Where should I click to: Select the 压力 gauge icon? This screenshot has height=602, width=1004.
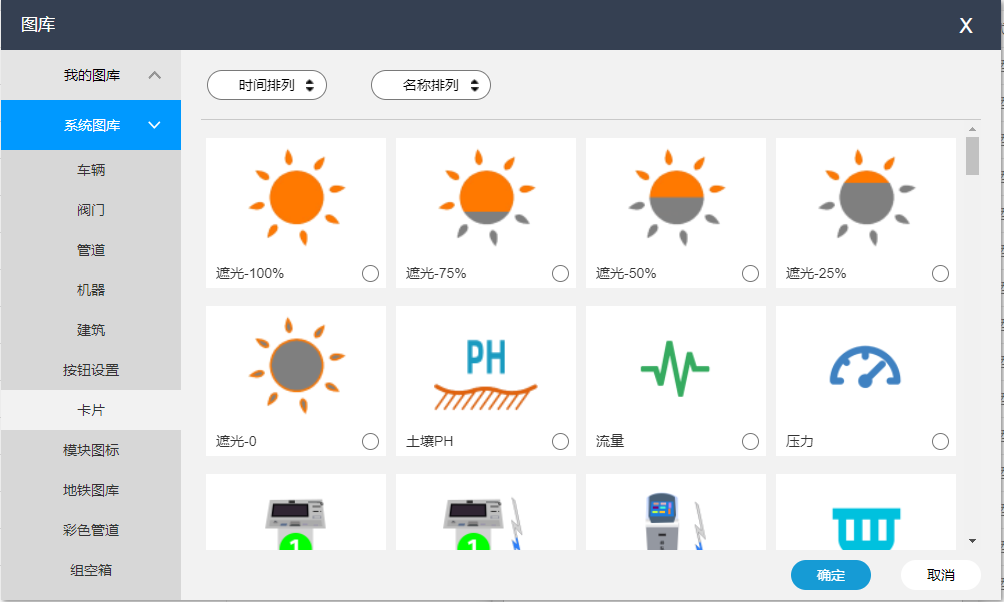tap(865, 363)
